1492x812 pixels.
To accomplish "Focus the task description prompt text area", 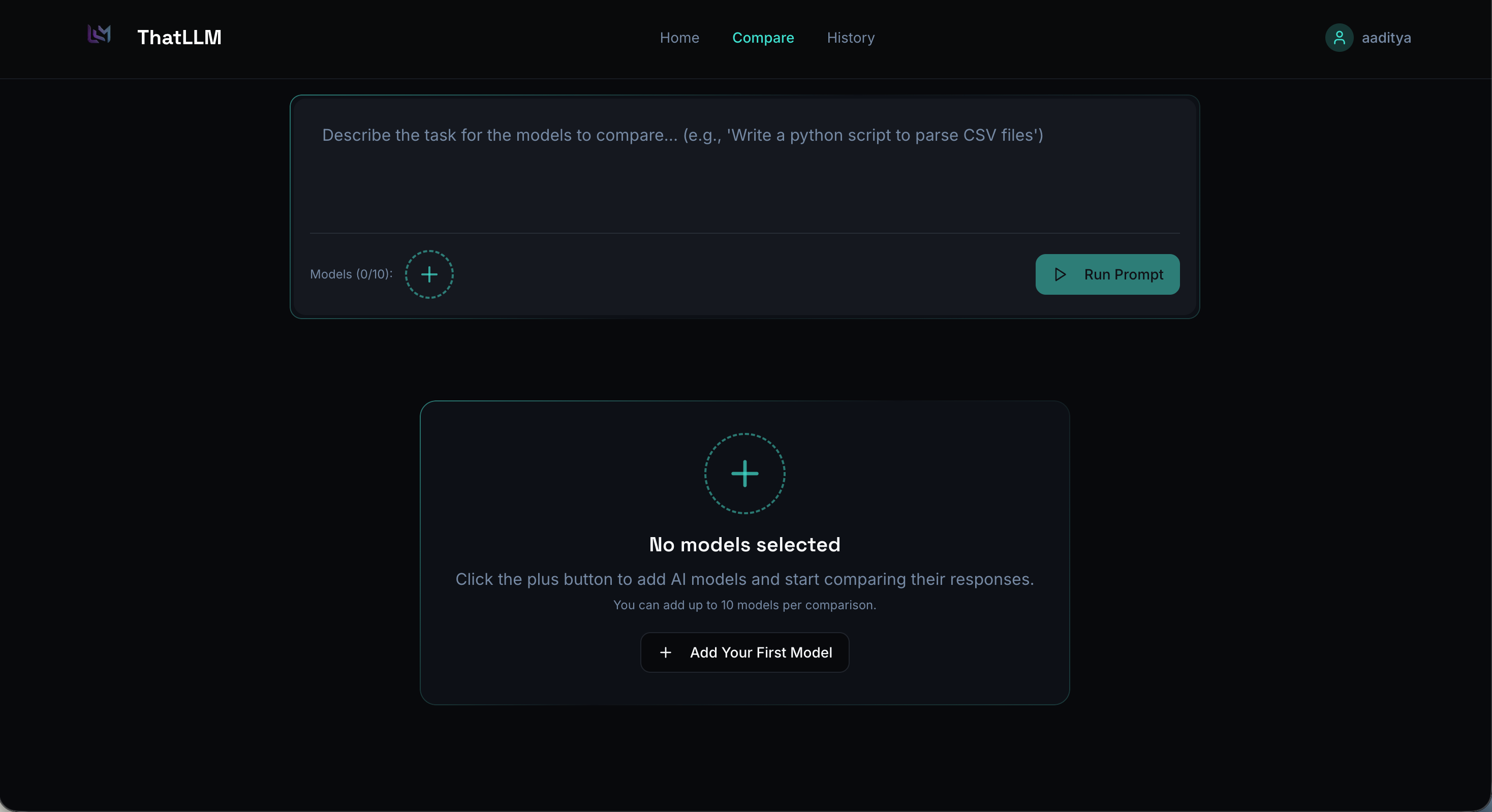I will [744, 174].
